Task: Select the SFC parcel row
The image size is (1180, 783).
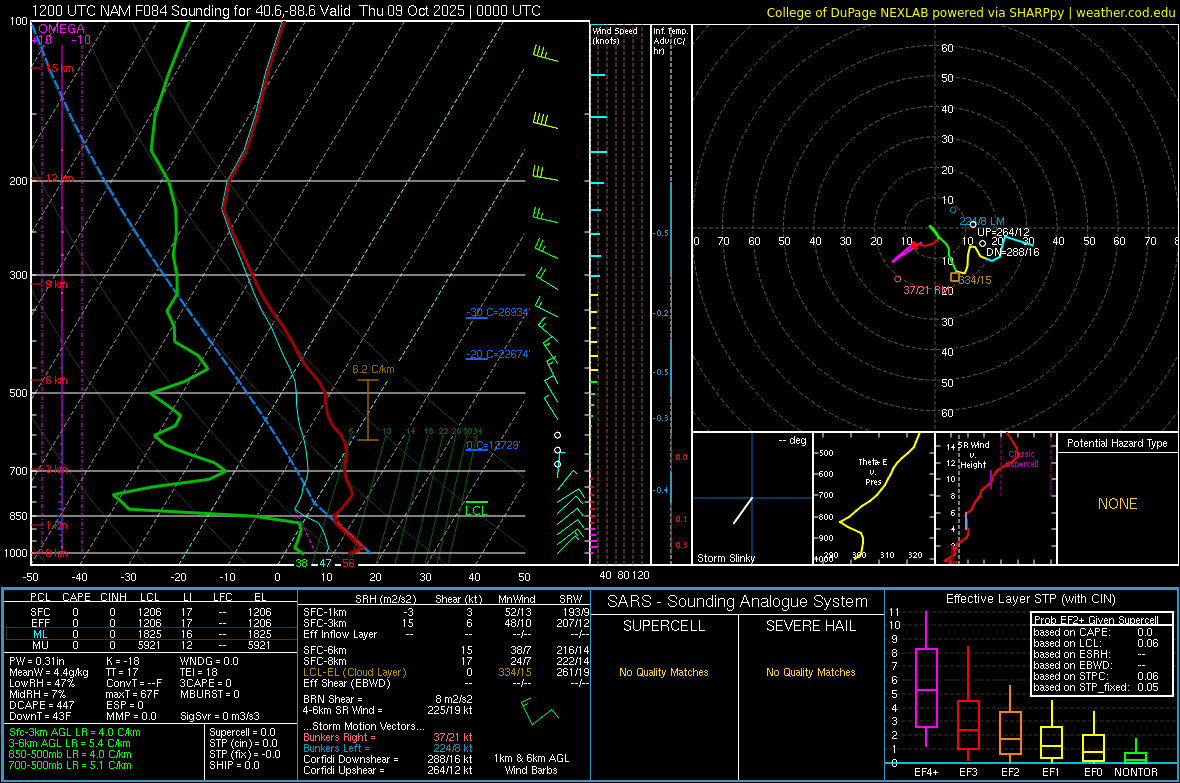Action: 151,612
